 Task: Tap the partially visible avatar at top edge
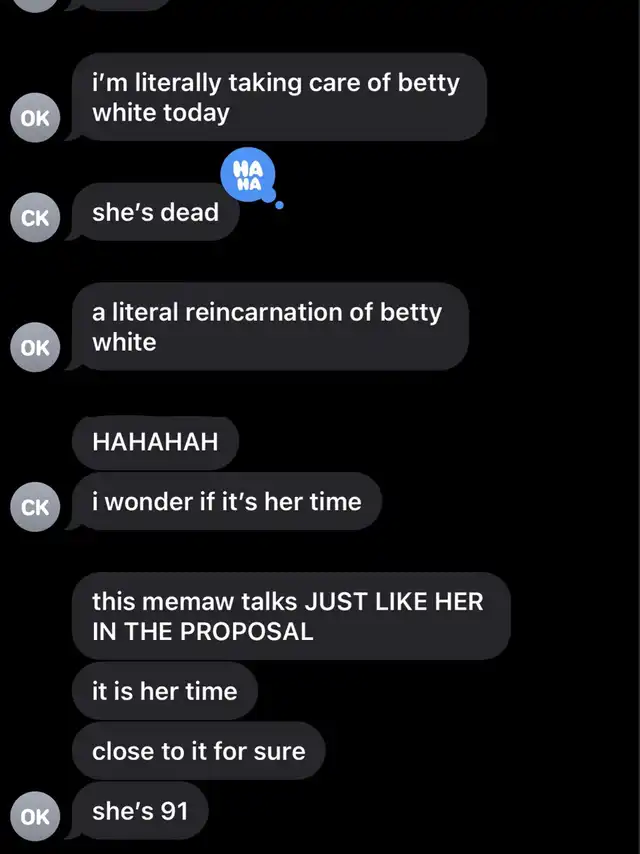point(35,5)
